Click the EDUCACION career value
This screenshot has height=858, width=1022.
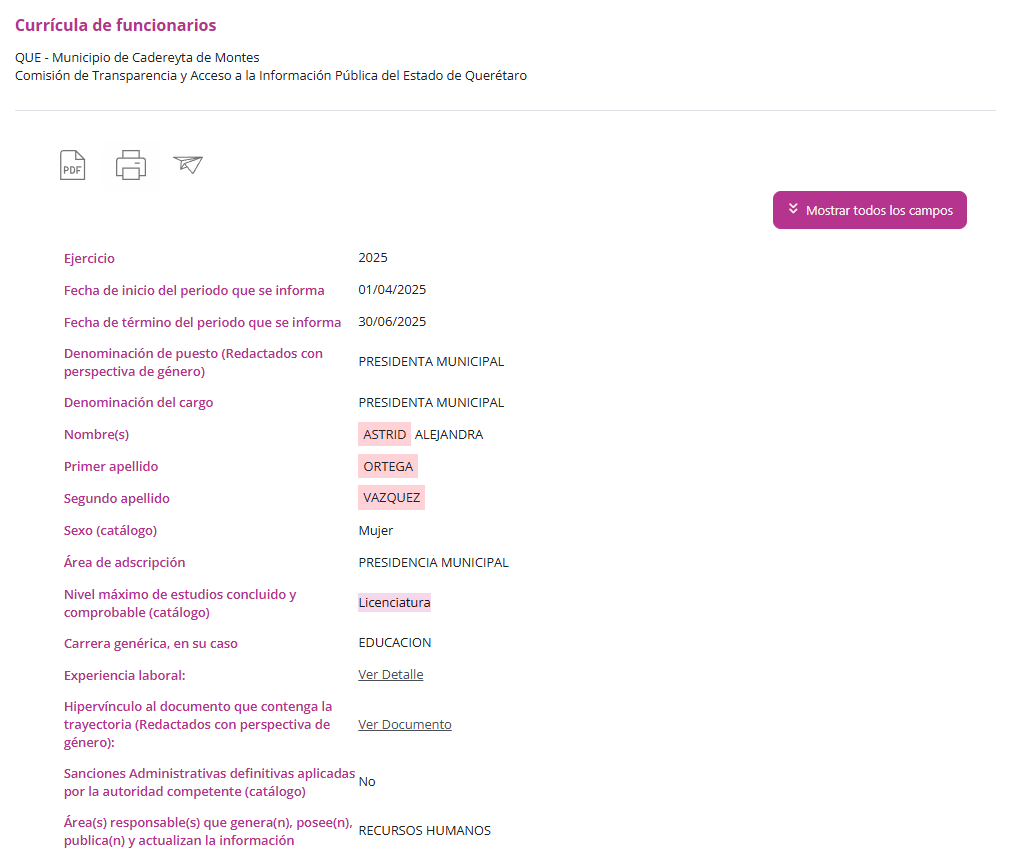coord(395,643)
